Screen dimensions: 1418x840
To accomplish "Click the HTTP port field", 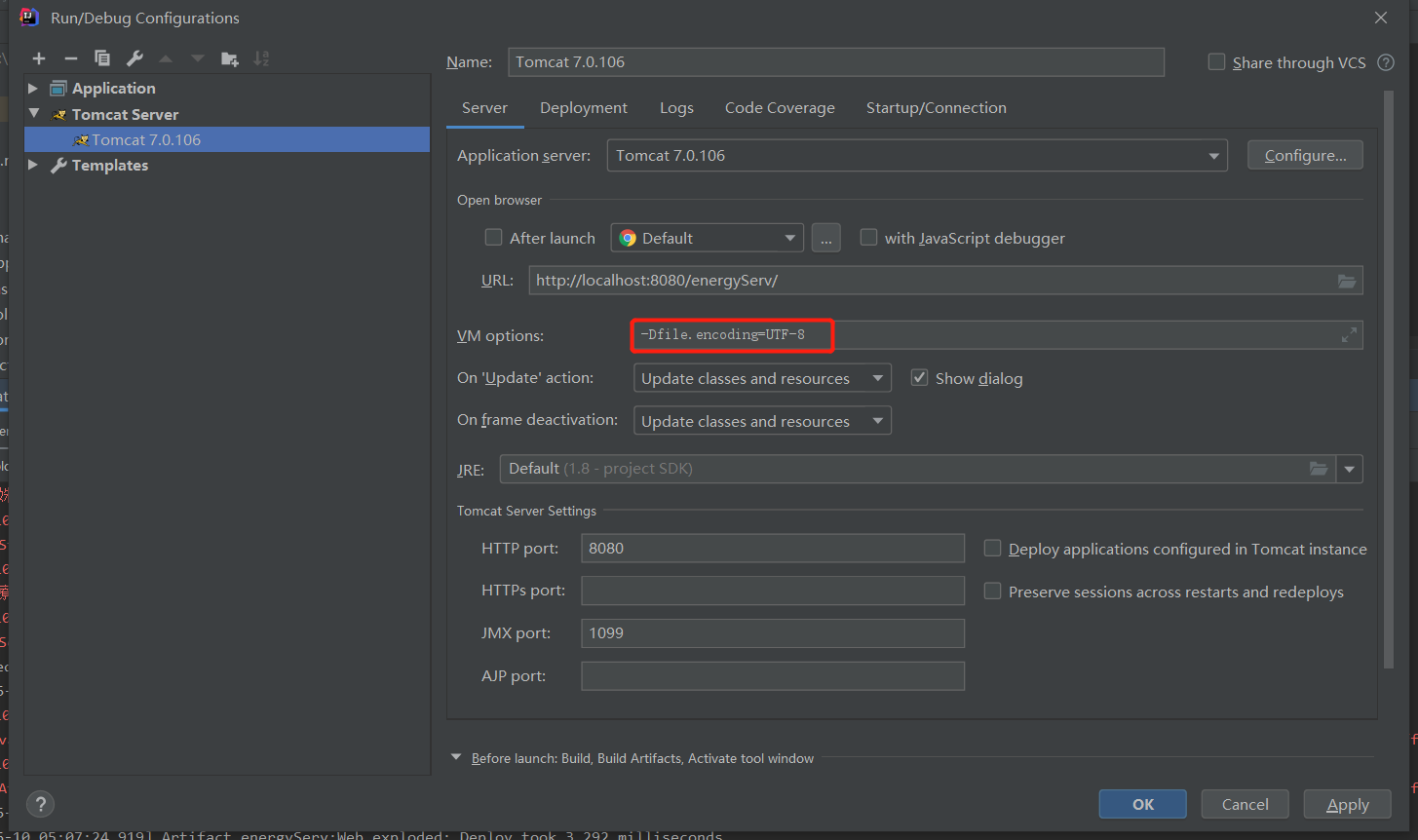I will [773, 548].
